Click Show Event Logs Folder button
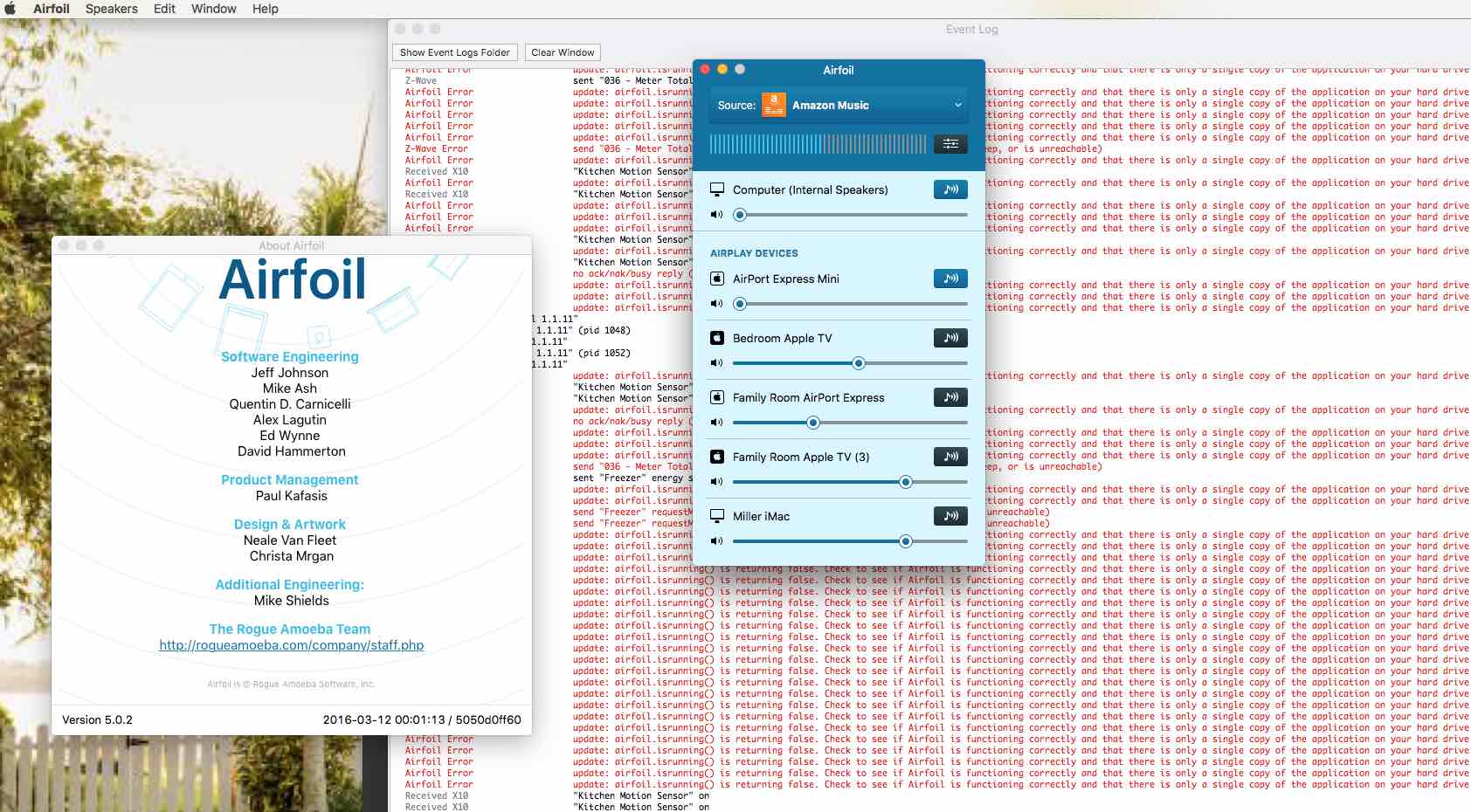 coord(455,52)
